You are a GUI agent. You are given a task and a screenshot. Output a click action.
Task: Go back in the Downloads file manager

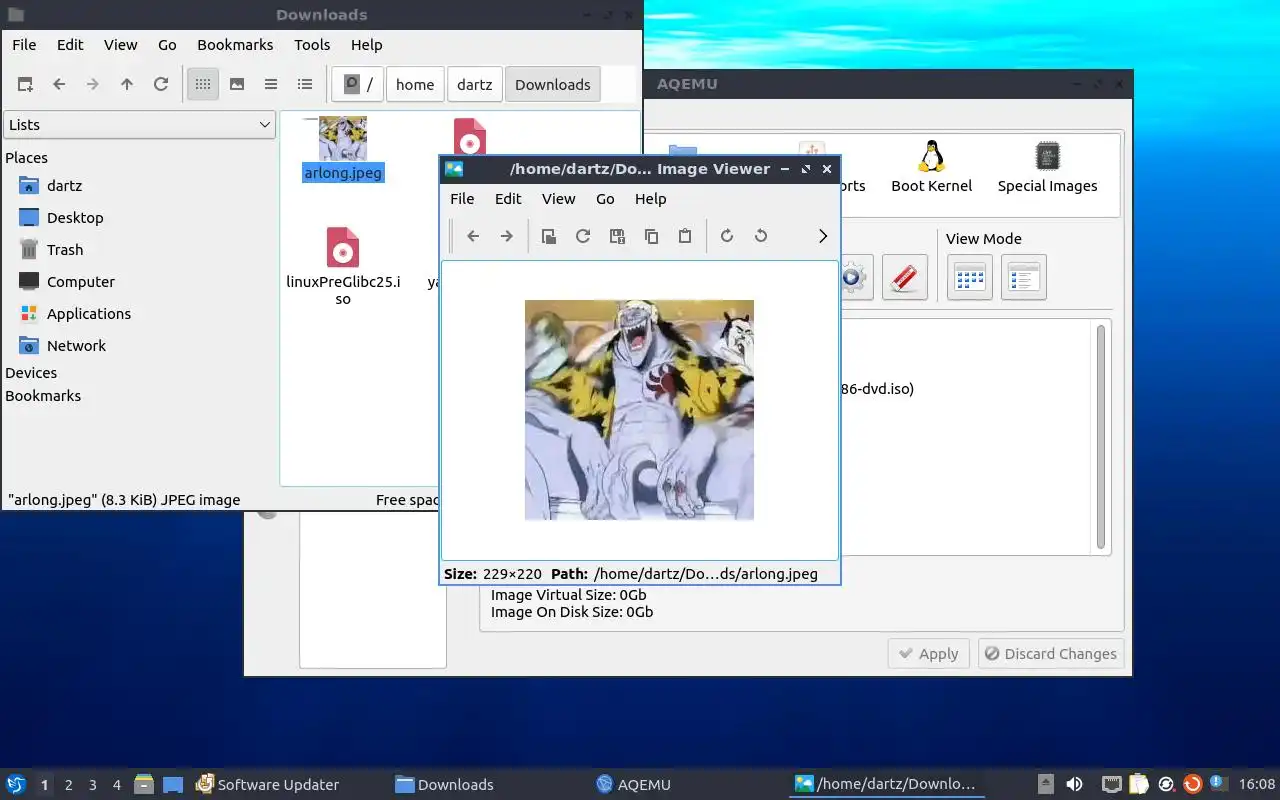pyautogui.click(x=59, y=84)
